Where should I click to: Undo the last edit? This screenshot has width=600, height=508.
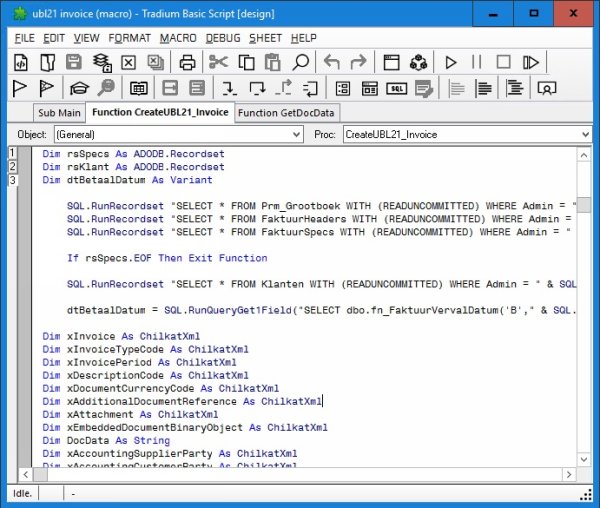click(332, 62)
